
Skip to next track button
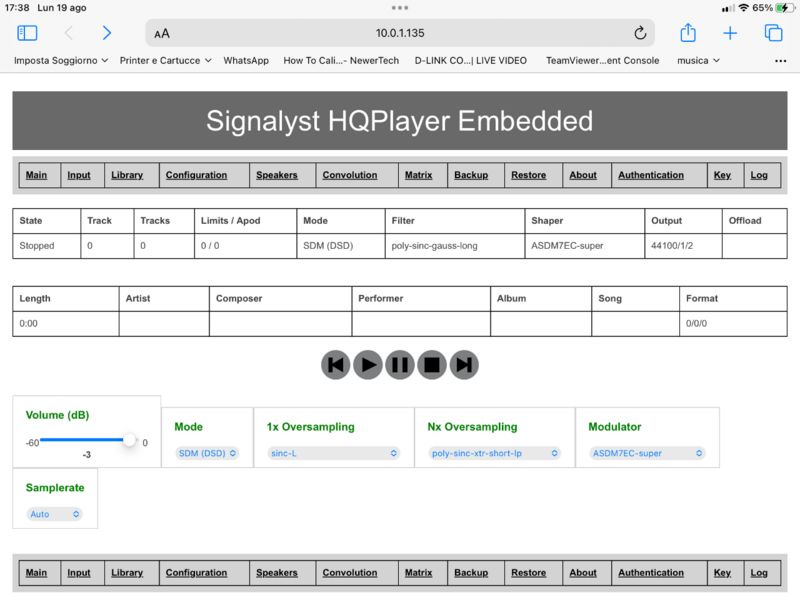click(464, 365)
